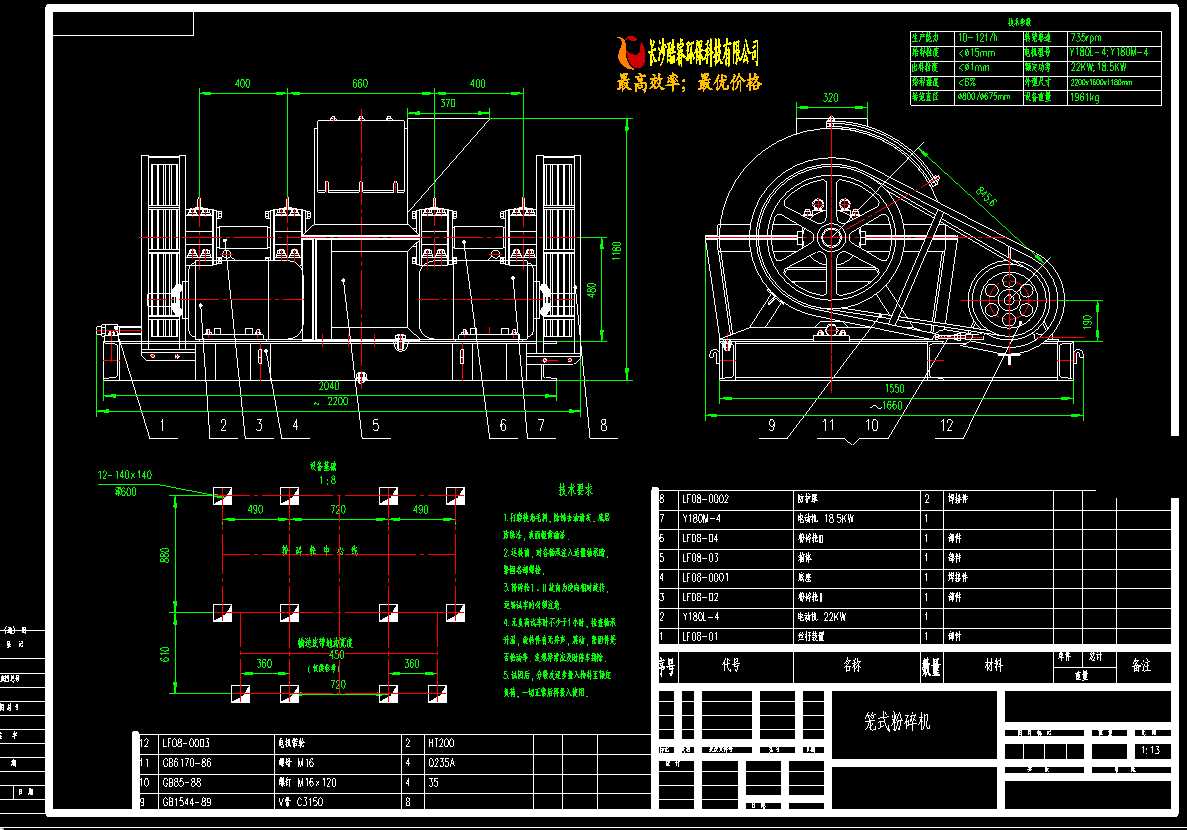Click balloon number '12' under side view

click(947, 426)
